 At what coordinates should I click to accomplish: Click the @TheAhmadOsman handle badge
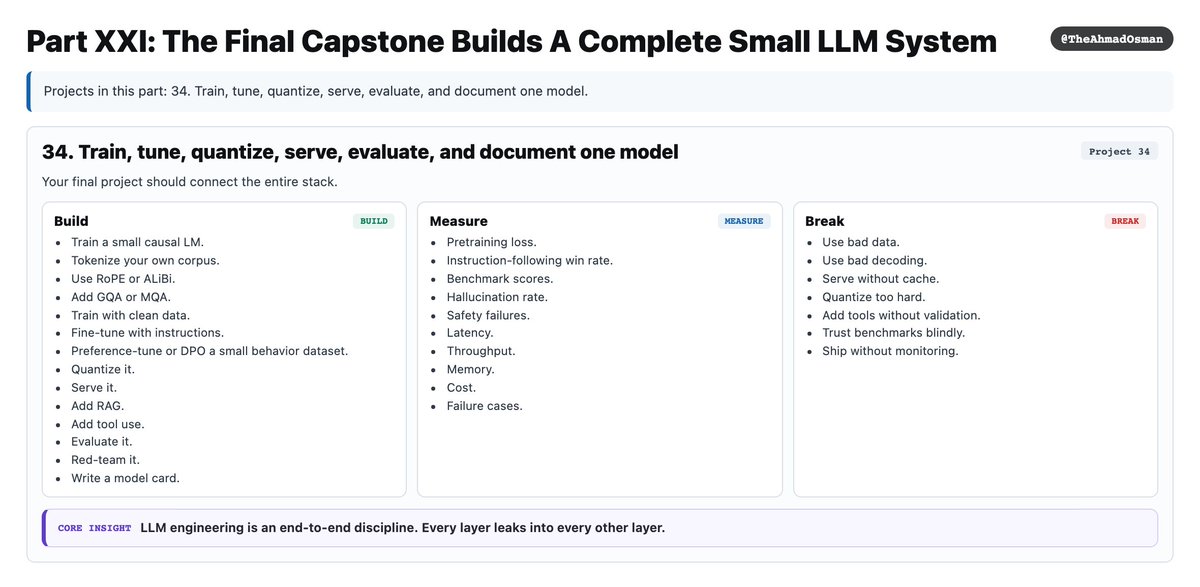coord(1111,38)
